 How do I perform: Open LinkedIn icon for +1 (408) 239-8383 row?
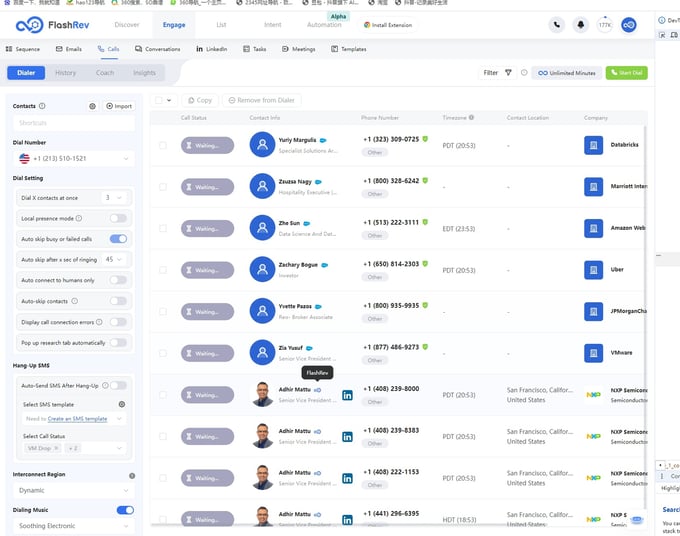coord(347,437)
